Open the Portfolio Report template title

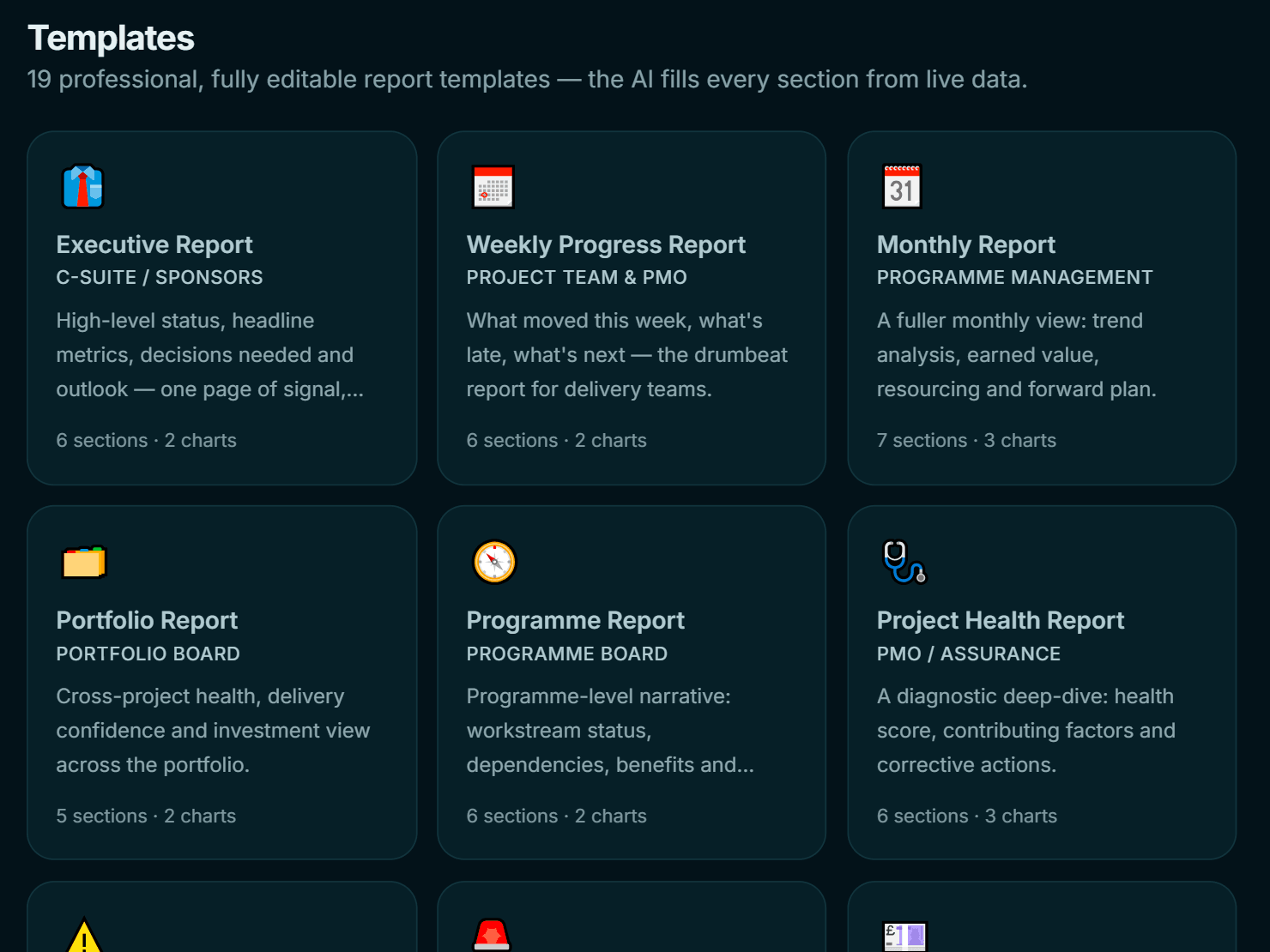click(x=147, y=621)
